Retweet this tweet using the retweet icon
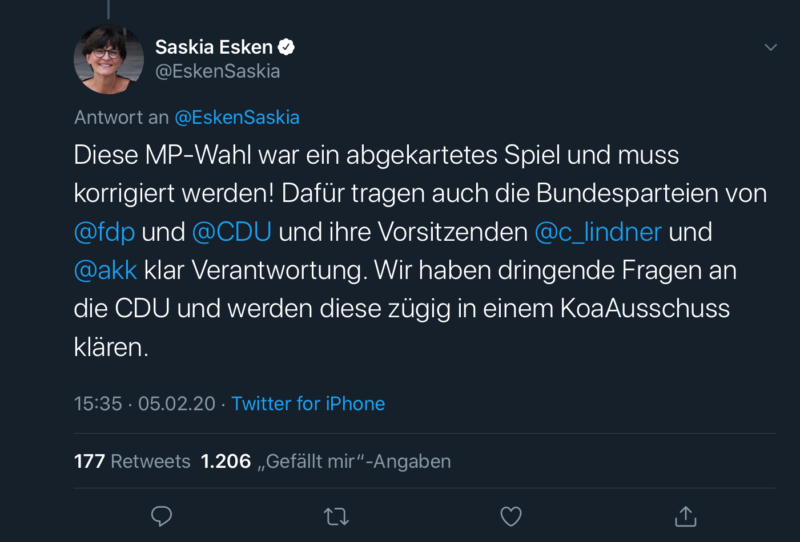 (336, 516)
